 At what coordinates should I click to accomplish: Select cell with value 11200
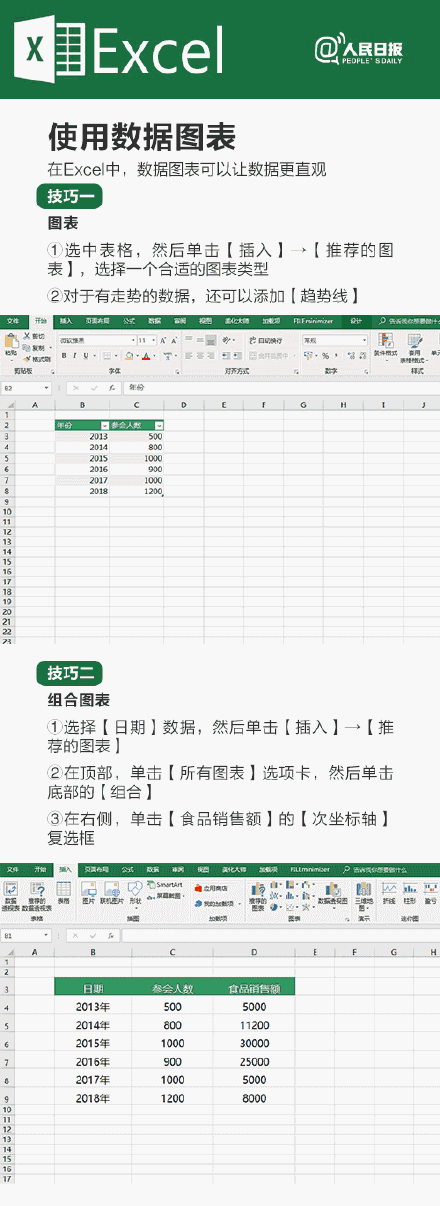tap(254, 1024)
